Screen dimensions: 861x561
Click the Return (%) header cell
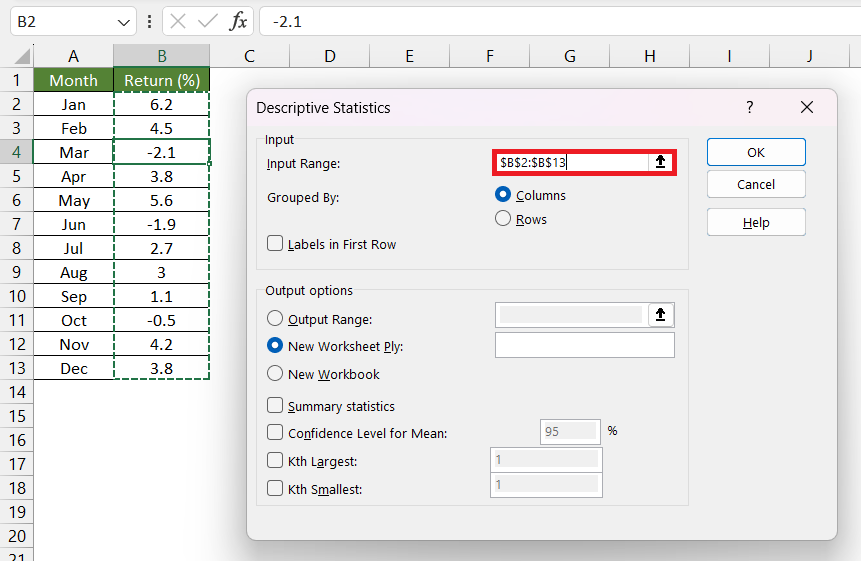(161, 80)
